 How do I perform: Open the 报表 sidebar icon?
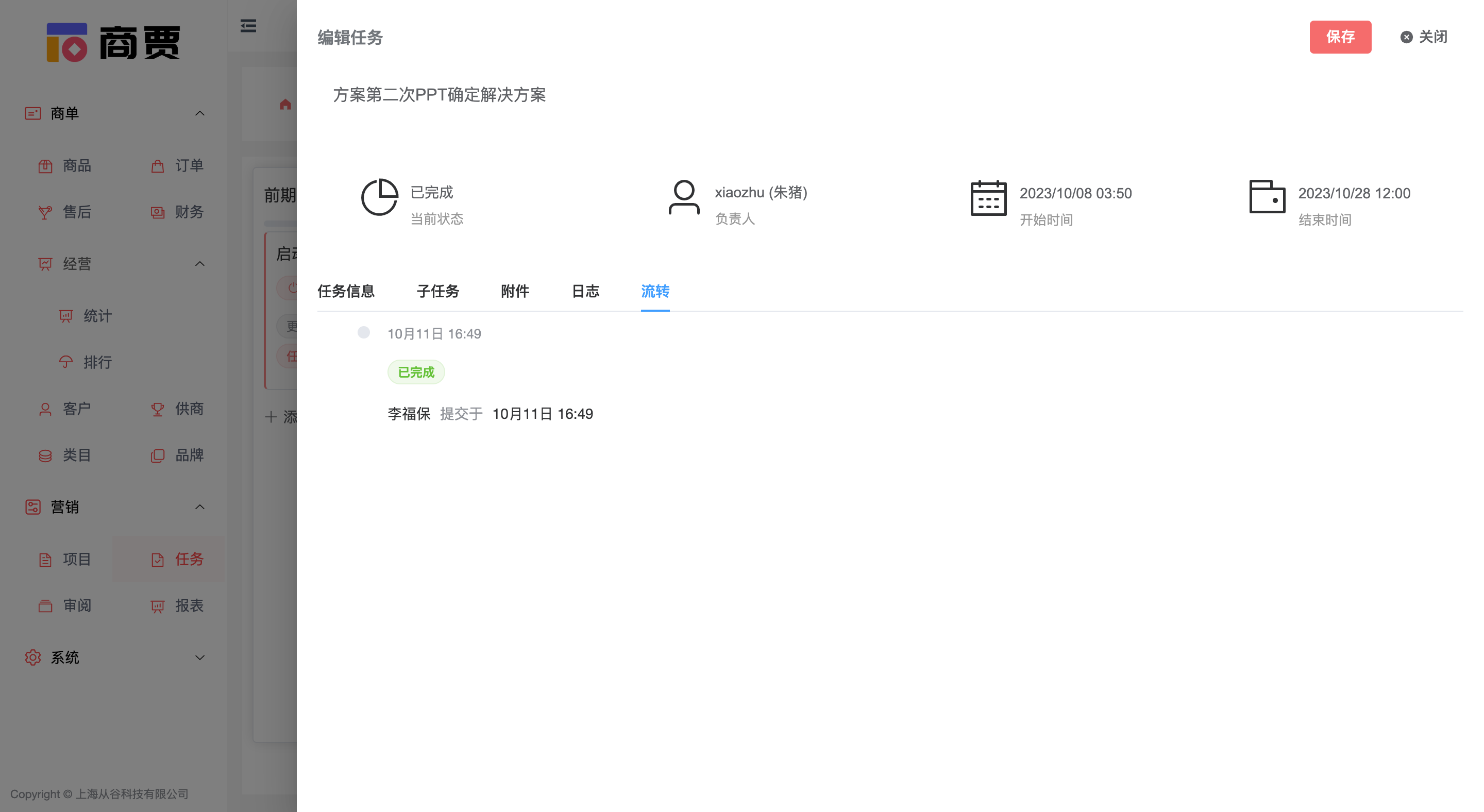click(x=157, y=605)
